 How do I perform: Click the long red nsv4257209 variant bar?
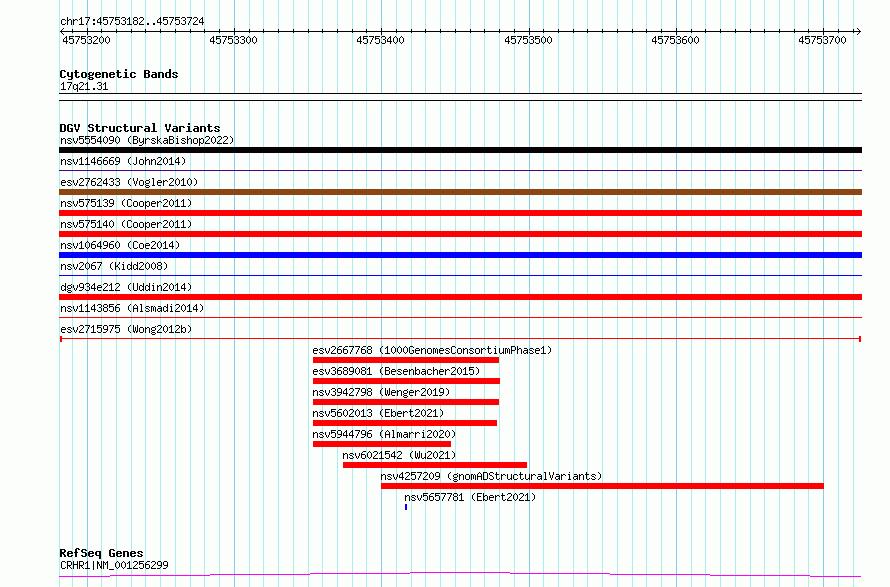pos(602,486)
